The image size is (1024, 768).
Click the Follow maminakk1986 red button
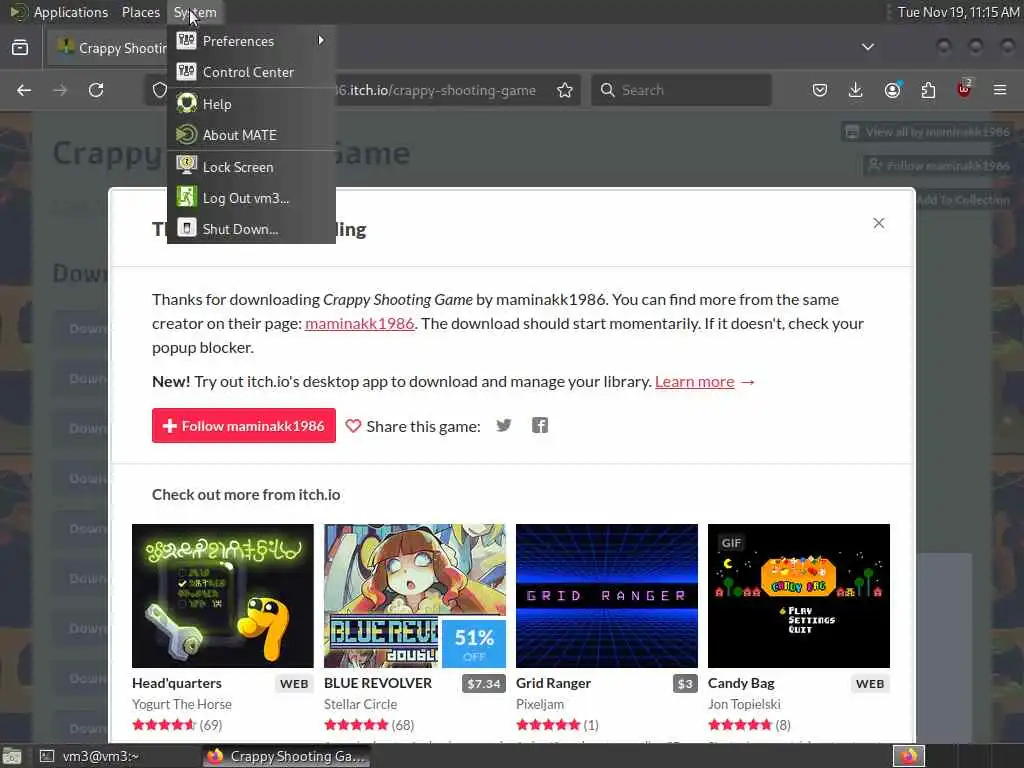[244, 426]
